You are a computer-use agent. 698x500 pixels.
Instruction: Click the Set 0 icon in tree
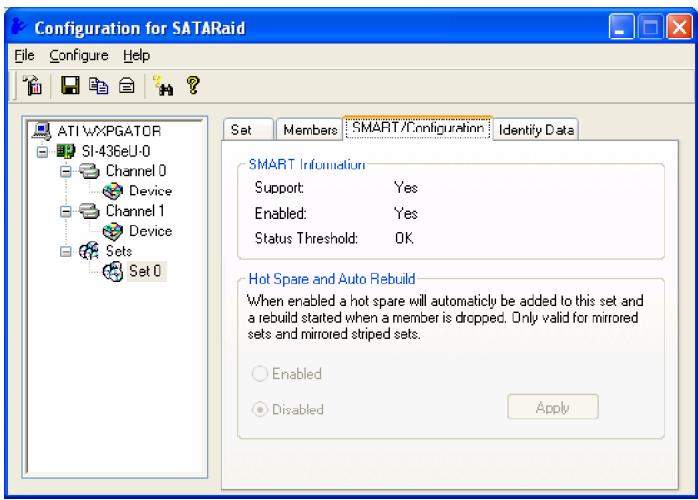(x=113, y=271)
